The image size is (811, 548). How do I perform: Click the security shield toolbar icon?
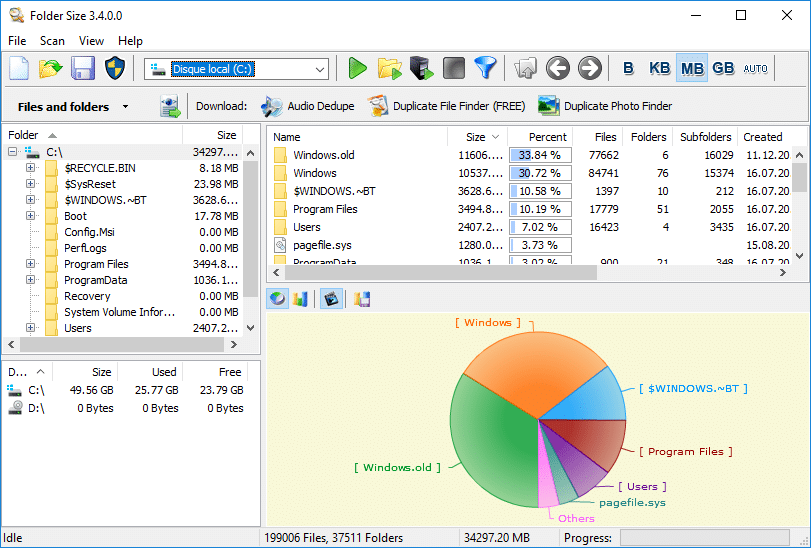click(114, 68)
